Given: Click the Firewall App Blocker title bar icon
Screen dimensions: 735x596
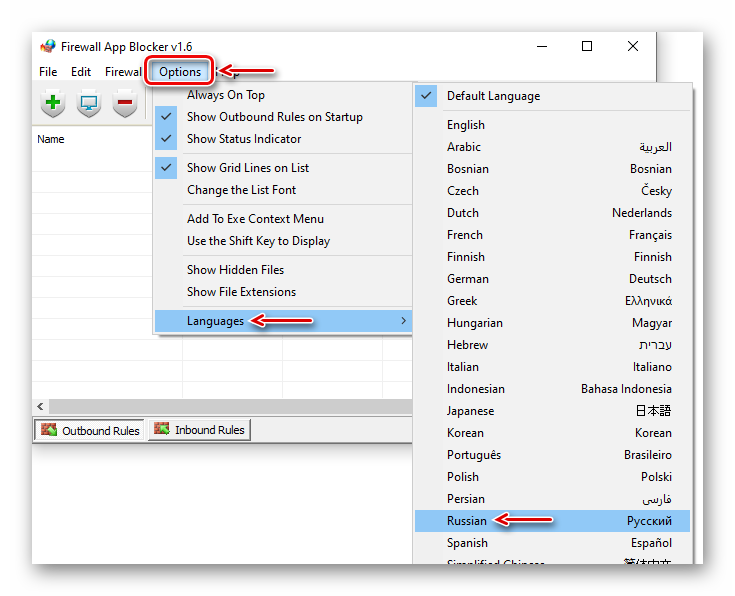Looking at the screenshot, I should [48, 46].
